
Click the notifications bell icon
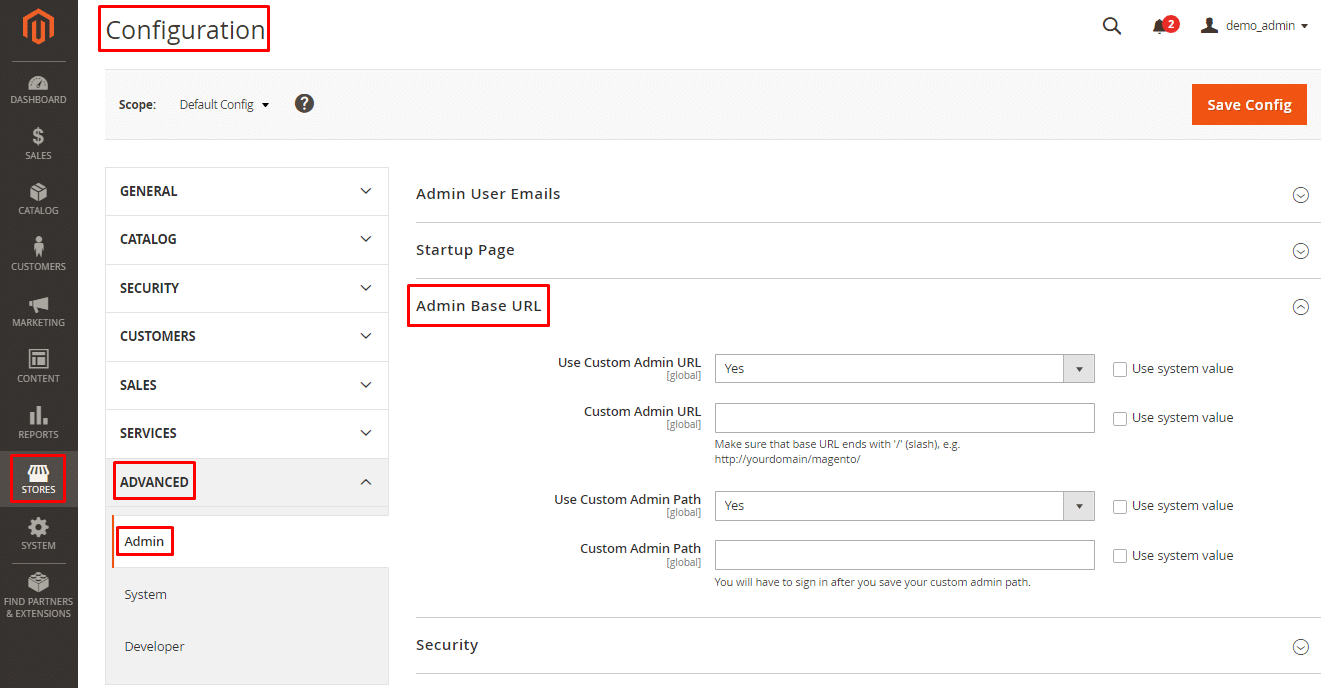(x=1160, y=26)
